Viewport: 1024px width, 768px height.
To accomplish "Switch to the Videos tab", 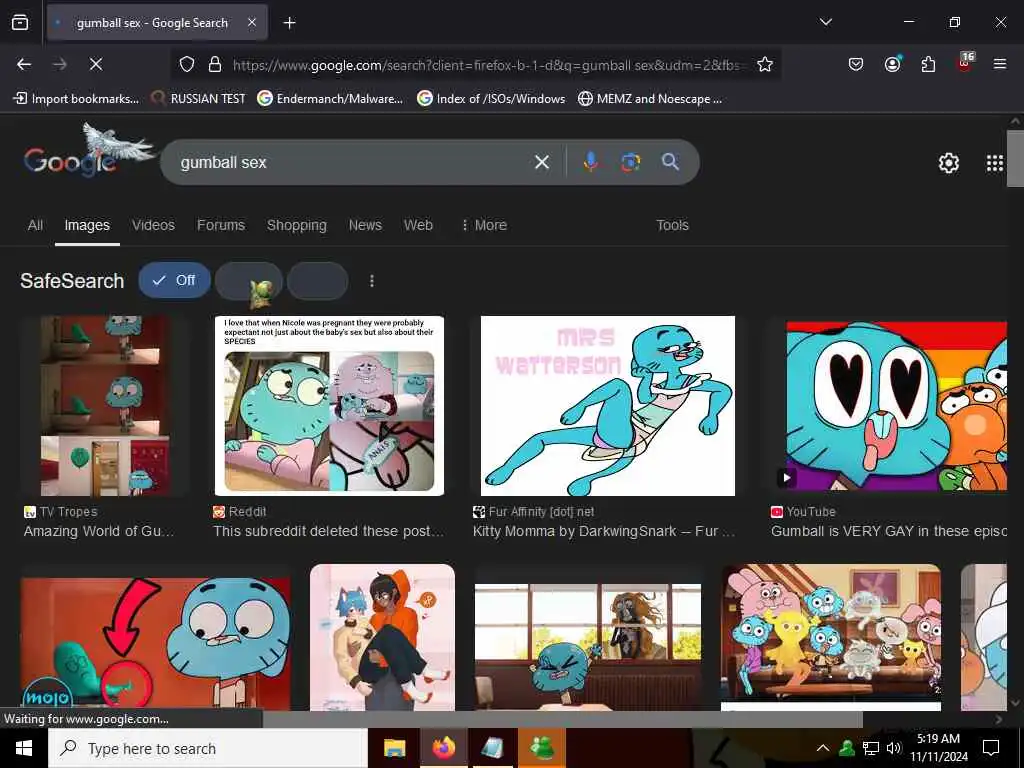I will (153, 225).
